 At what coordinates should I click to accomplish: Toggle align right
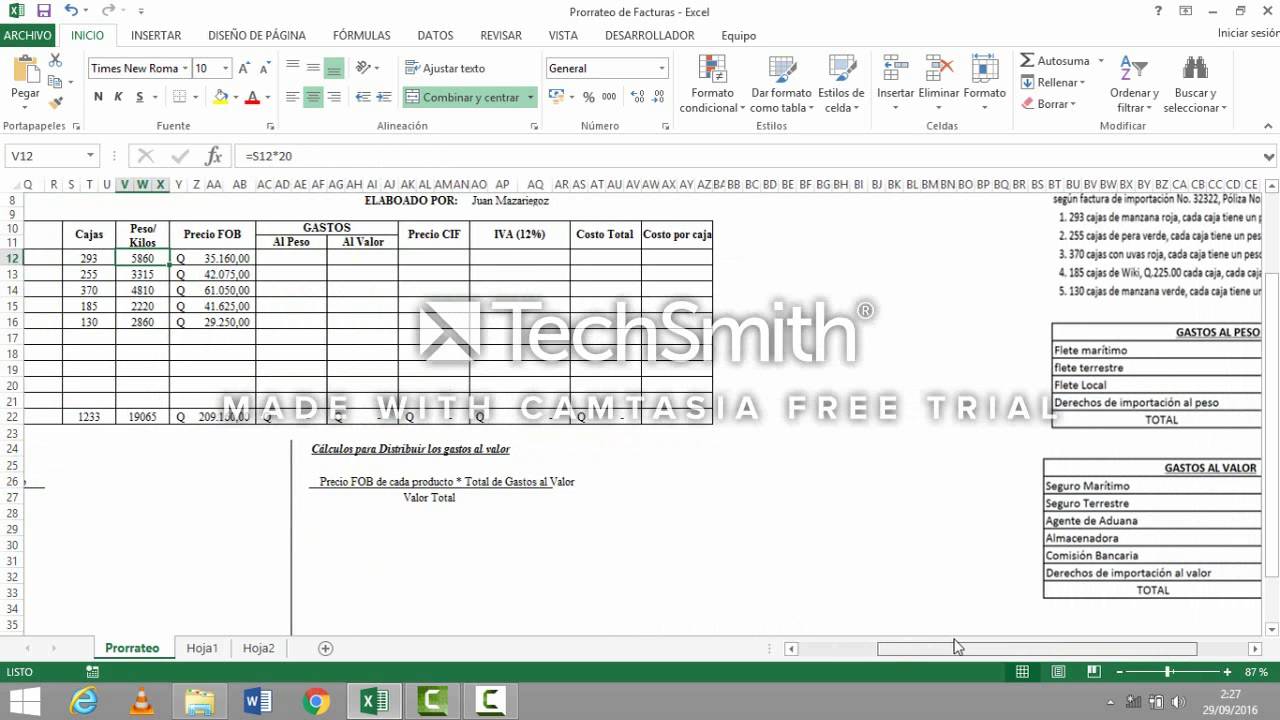click(334, 97)
